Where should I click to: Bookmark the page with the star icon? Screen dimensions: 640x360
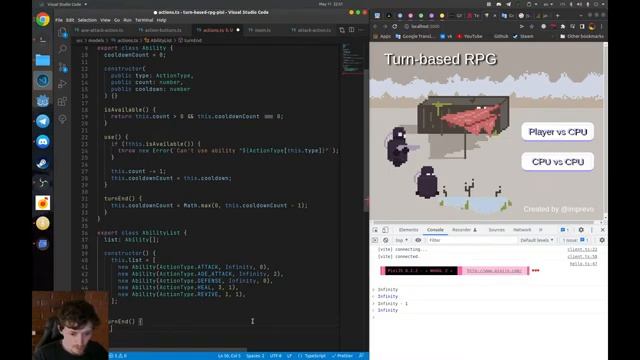[x=531, y=26]
